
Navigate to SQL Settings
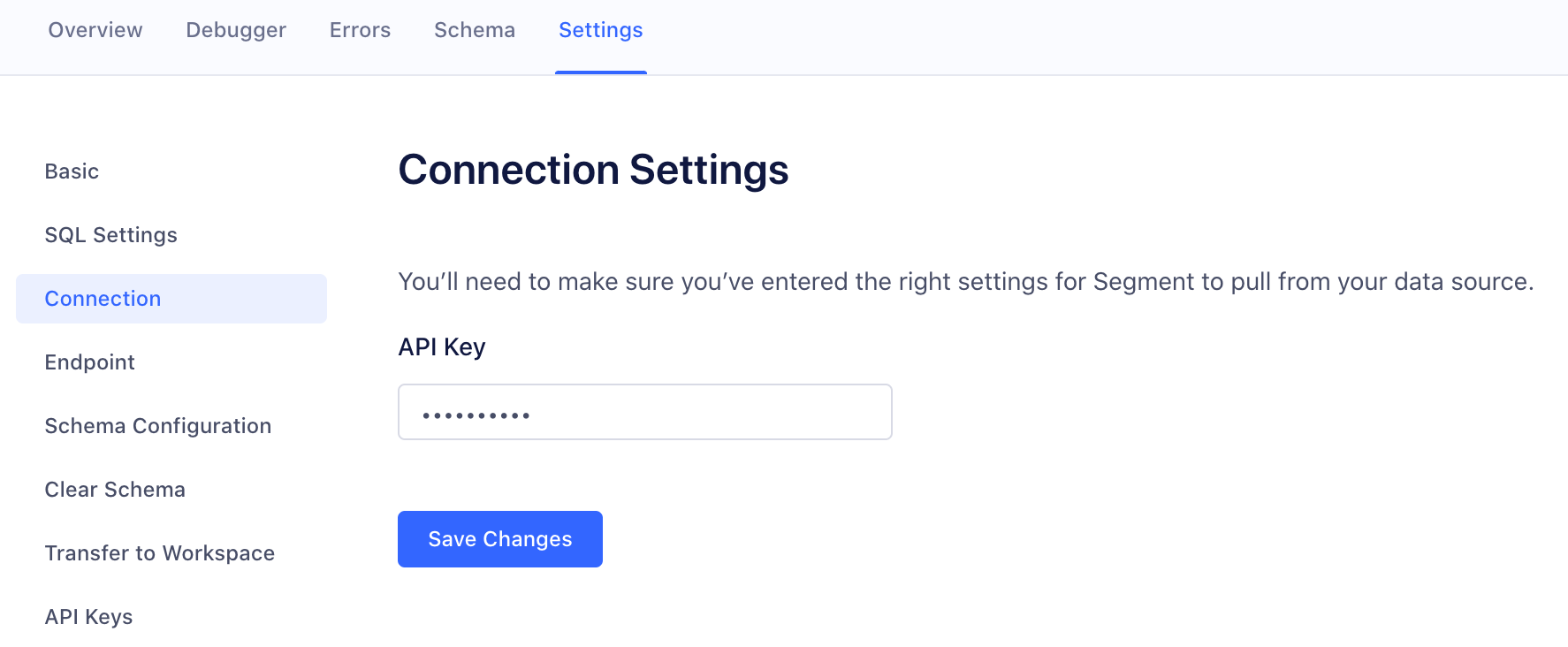pos(110,234)
